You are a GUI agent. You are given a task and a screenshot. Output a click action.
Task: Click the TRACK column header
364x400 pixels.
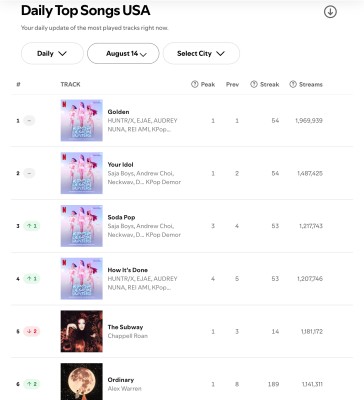click(70, 85)
